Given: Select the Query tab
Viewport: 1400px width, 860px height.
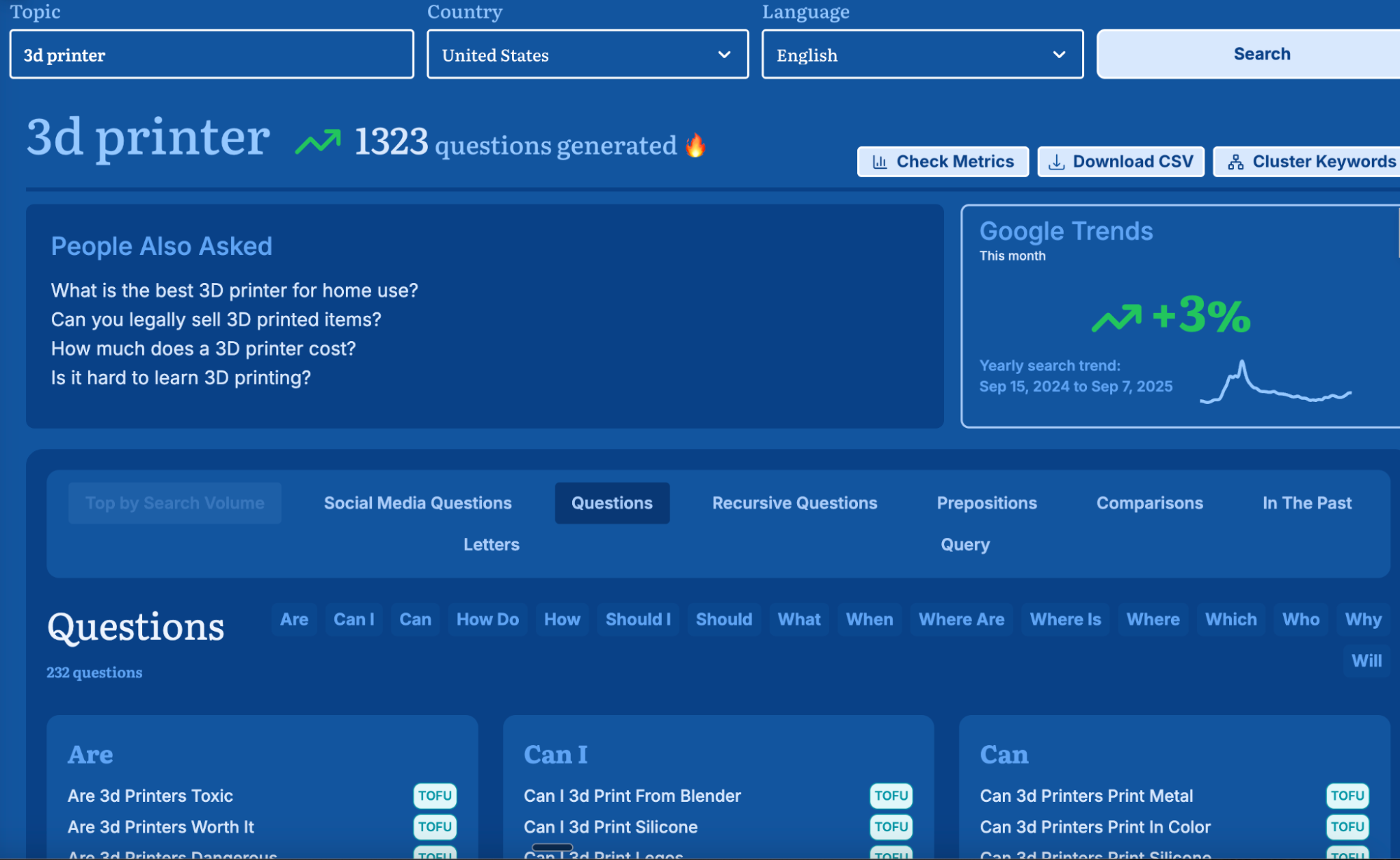Looking at the screenshot, I should point(965,544).
